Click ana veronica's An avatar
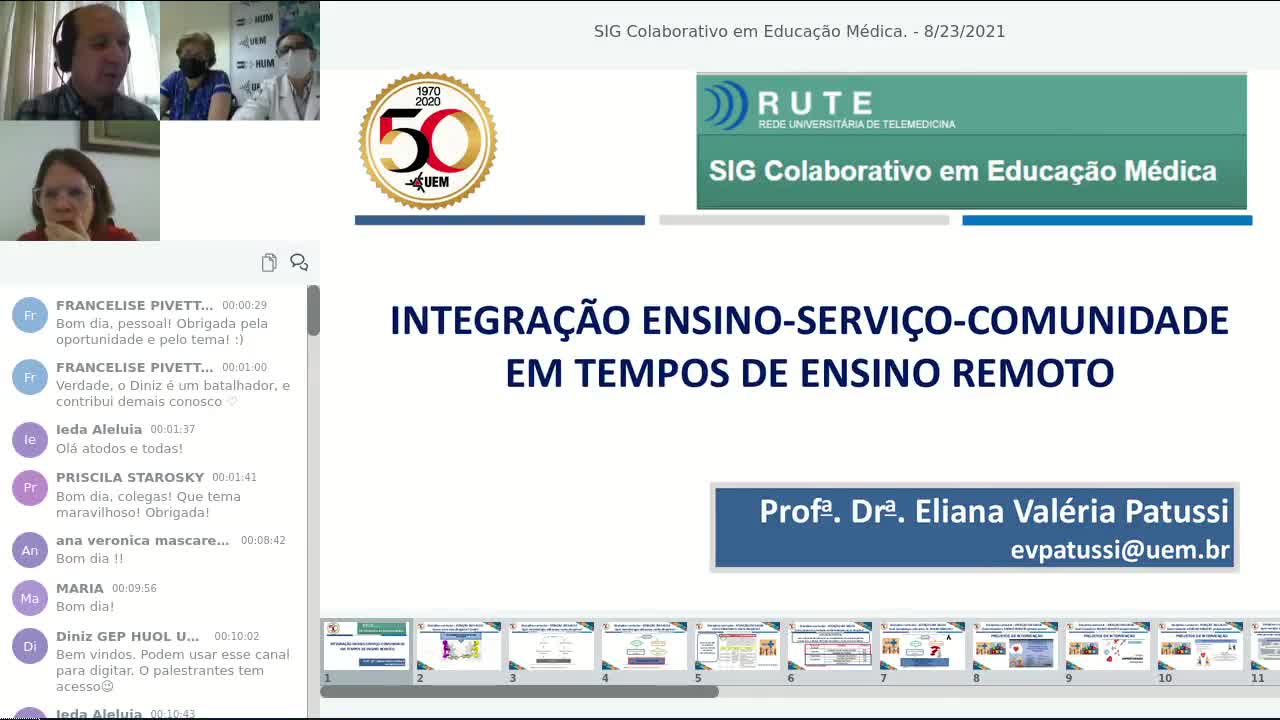 click(x=30, y=550)
